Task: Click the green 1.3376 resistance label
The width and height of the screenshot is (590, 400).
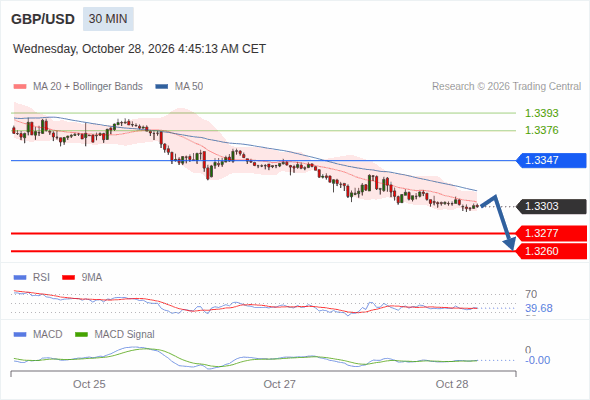Action: point(541,130)
